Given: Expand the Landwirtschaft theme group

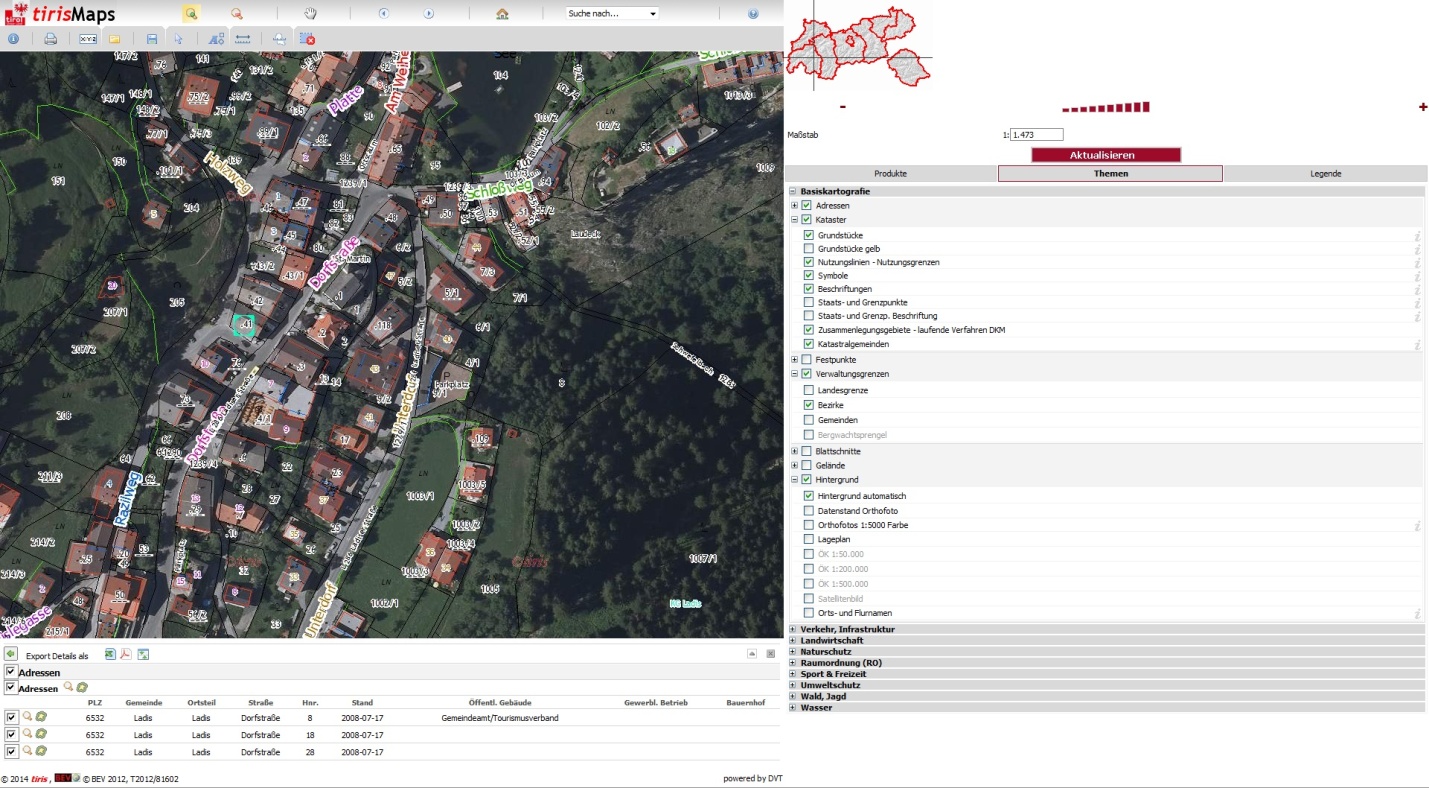Looking at the screenshot, I should coord(793,640).
